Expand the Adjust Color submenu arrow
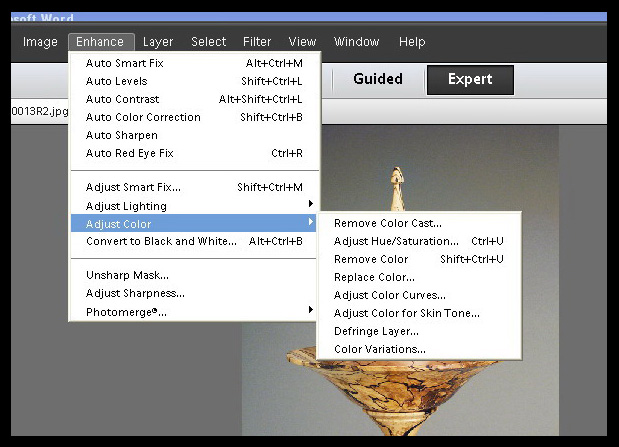The width and height of the screenshot is (619, 447). (310, 222)
